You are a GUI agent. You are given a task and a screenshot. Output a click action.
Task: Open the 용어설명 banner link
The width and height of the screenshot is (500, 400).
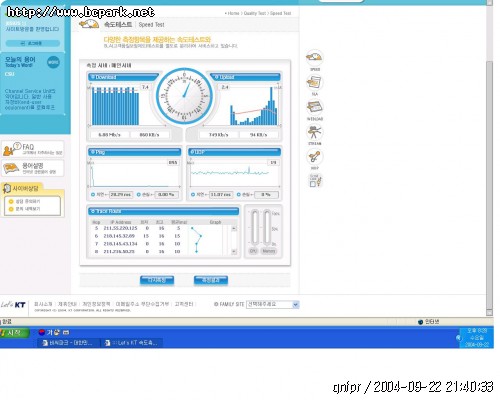pyautogui.click(x=33, y=168)
